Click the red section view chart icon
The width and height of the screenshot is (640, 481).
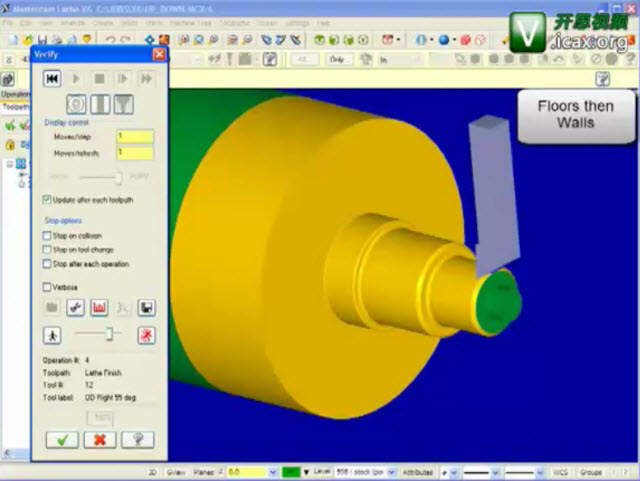[x=99, y=307]
